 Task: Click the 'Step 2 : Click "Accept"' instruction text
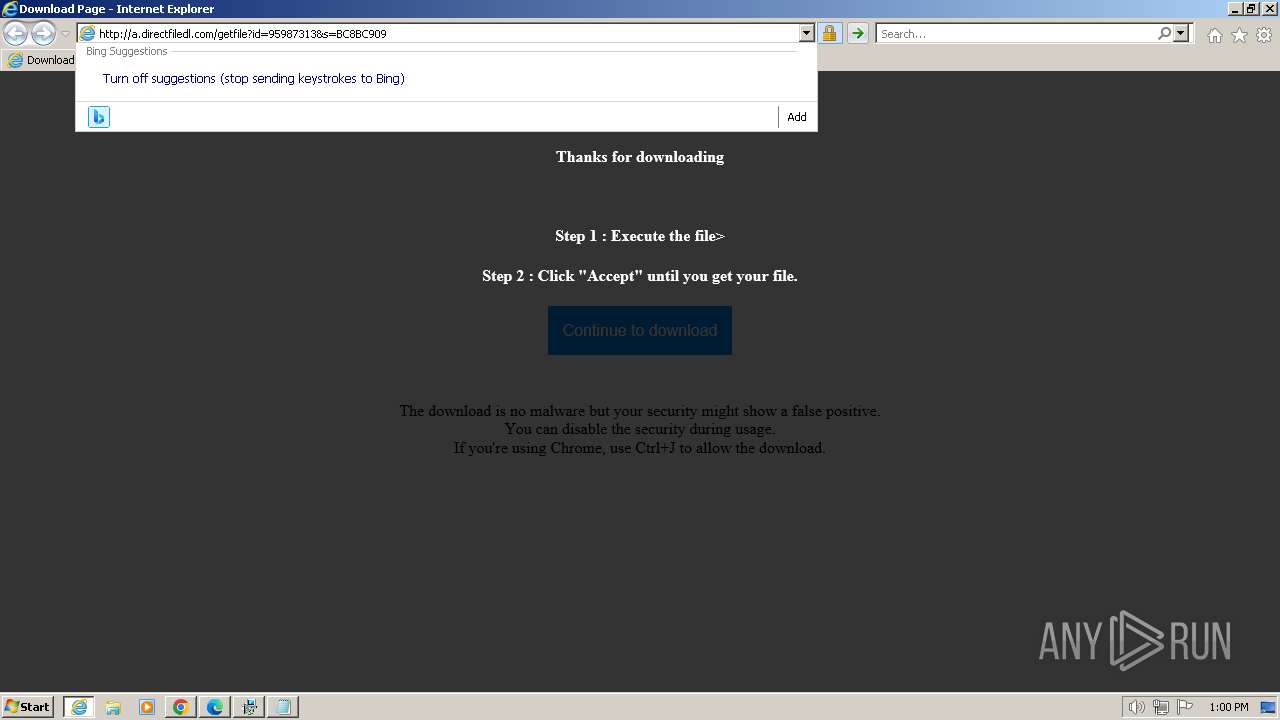tap(640, 276)
